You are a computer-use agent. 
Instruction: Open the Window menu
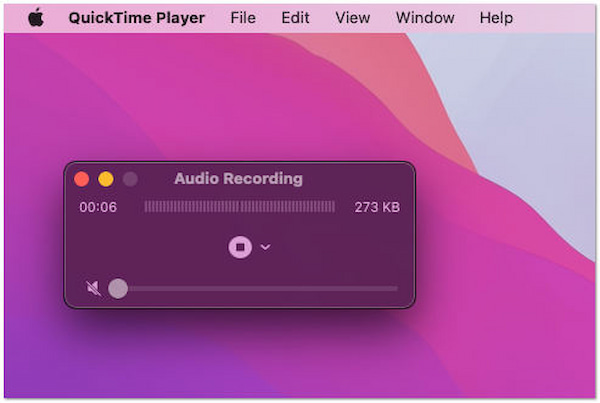pyautogui.click(x=425, y=18)
